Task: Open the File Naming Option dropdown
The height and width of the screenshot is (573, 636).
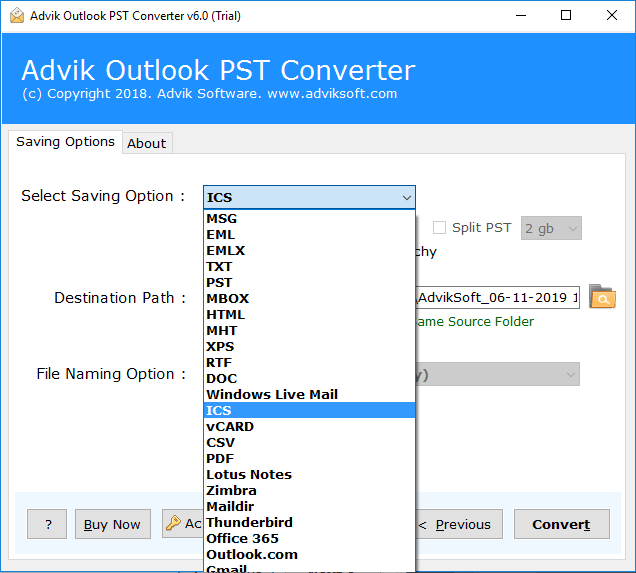Action: point(498,374)
